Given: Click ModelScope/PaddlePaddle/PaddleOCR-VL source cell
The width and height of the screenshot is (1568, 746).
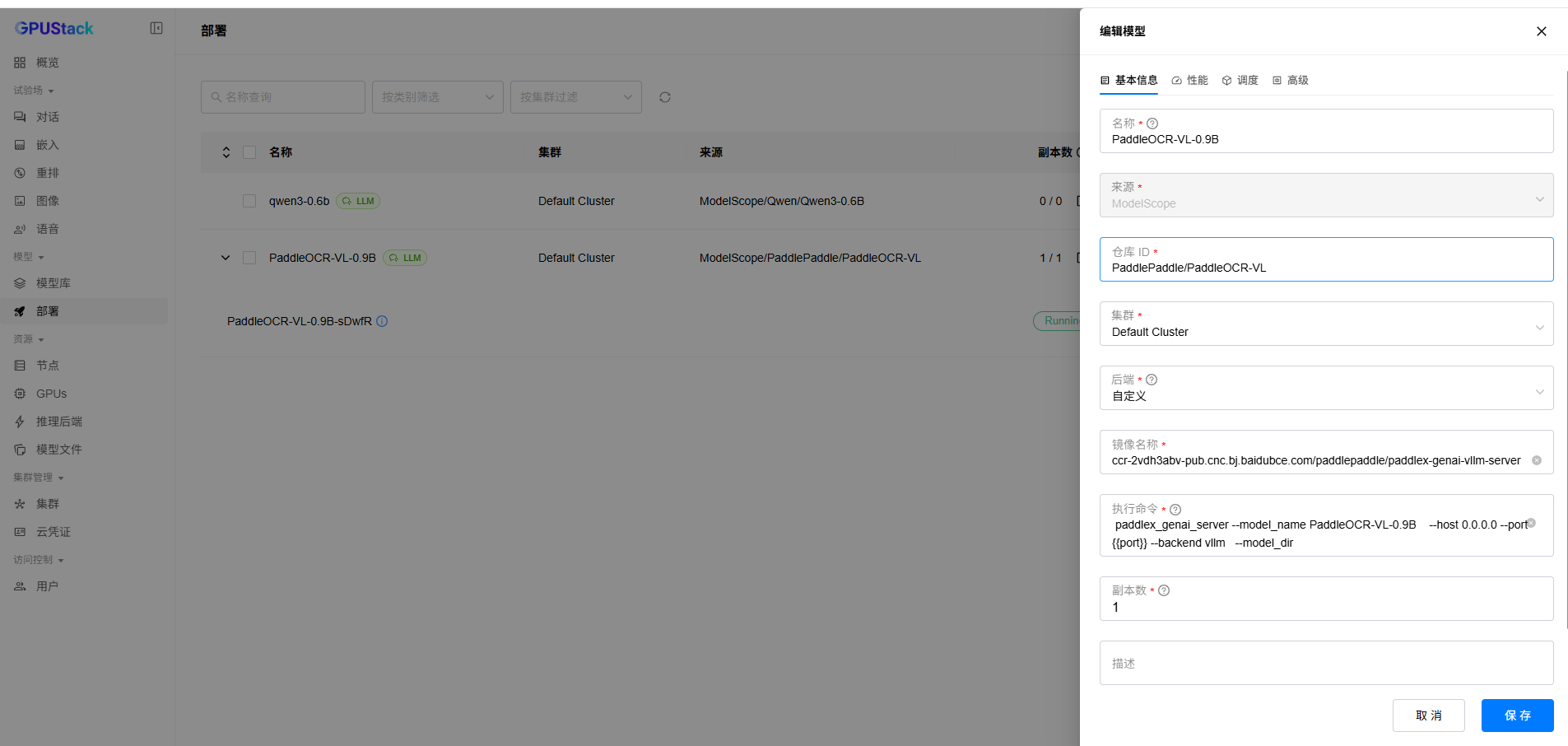Looking at the screenshot, I should pos(810,258).
